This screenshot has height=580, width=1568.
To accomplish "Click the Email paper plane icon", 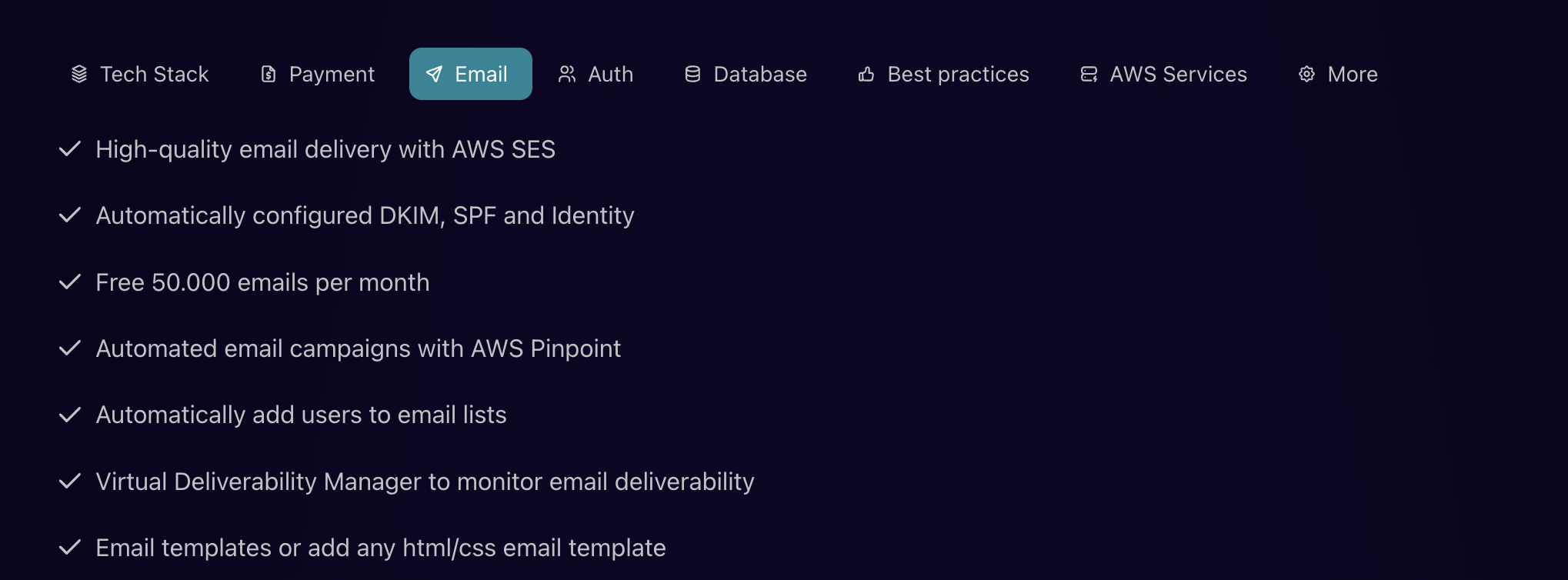I will 435,74.
